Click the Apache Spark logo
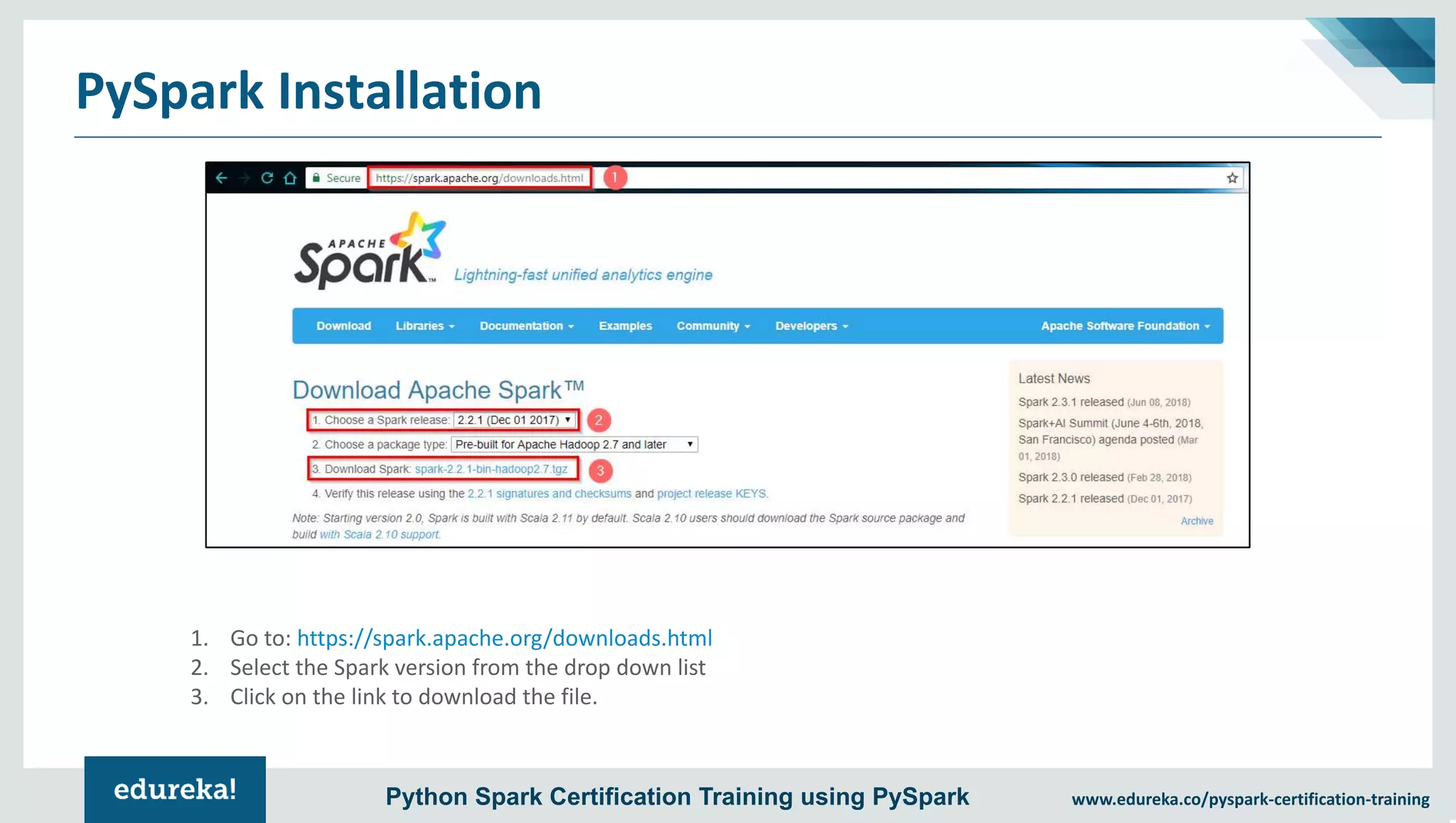 pyautogui.click(x=370, y=250)
